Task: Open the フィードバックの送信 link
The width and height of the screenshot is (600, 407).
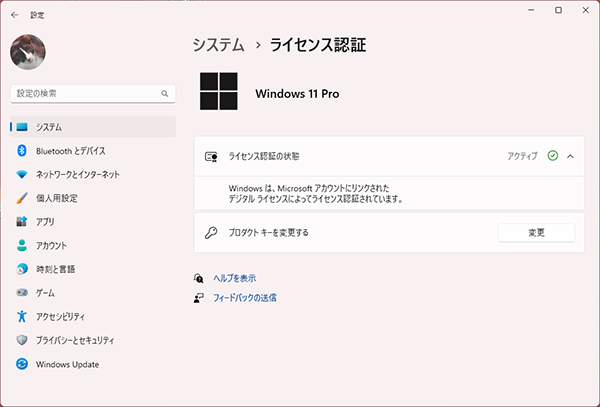Action: [x=245, y=298]
